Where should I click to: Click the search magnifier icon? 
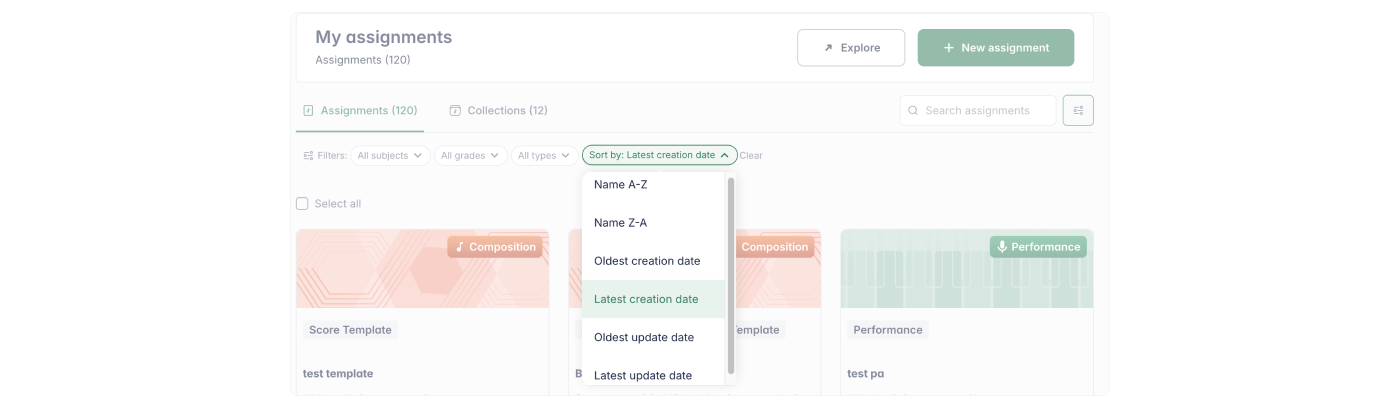(913, 111)
